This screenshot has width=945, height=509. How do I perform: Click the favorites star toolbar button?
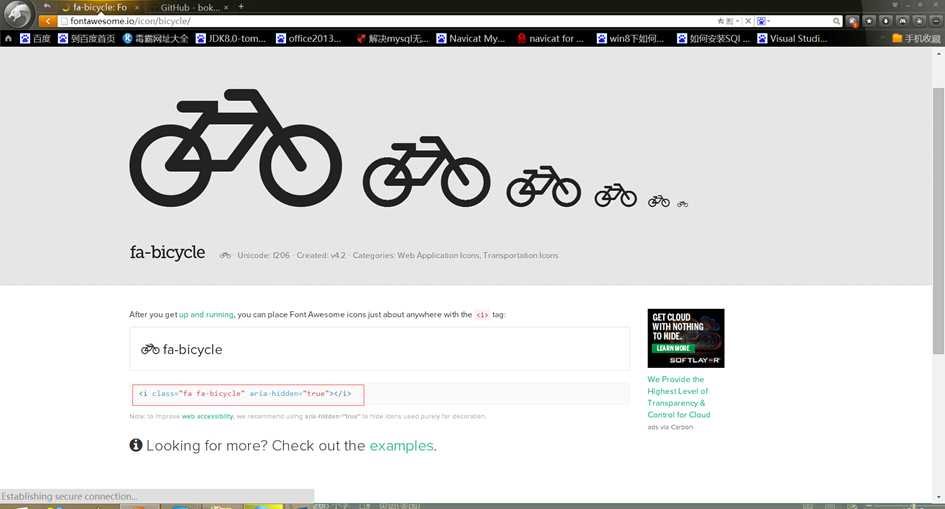click(x=869, y=21)
